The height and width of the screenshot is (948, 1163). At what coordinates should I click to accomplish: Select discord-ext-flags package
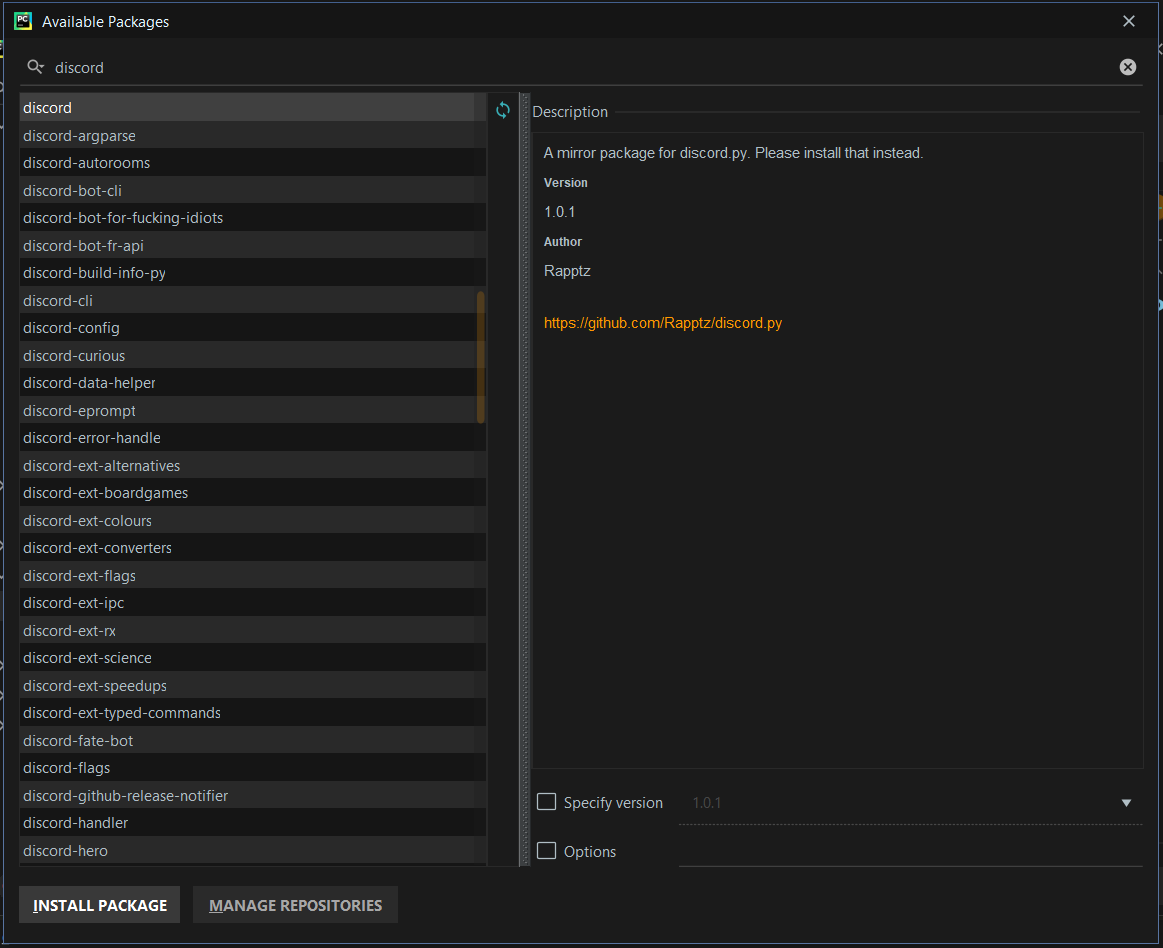(x=252, y=576)
